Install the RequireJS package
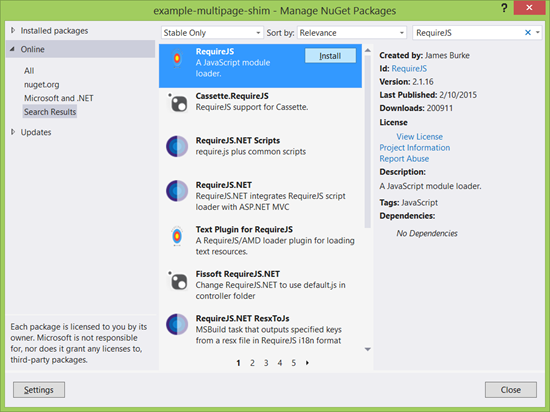This screenshot has width=550, height=412. (330, 56)
